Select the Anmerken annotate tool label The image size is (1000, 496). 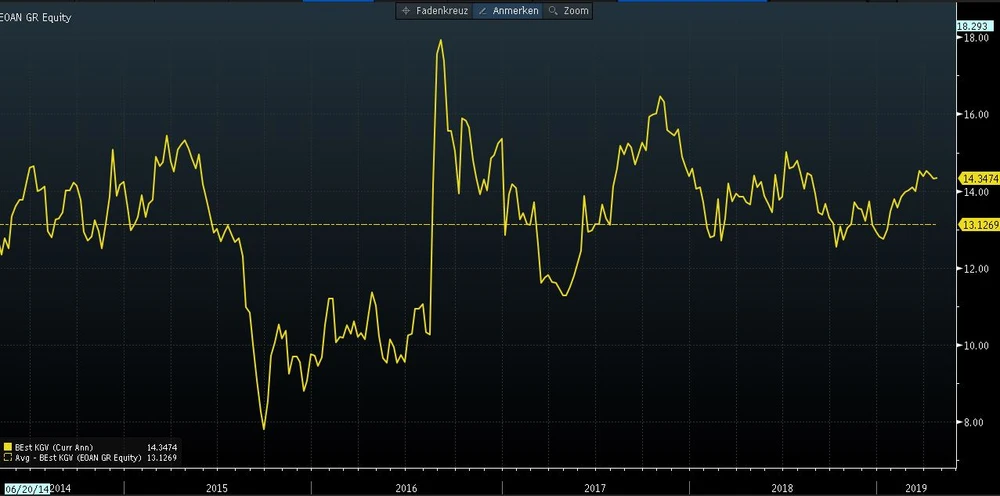coord(516,11)
